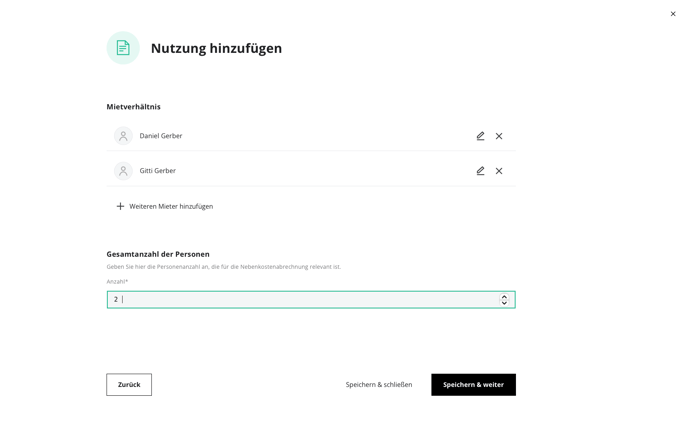This screenshot has height=433, width=685.
Task: Select the name Gitti Gerber
Action: pyautogui.click(x=158, y=171)
